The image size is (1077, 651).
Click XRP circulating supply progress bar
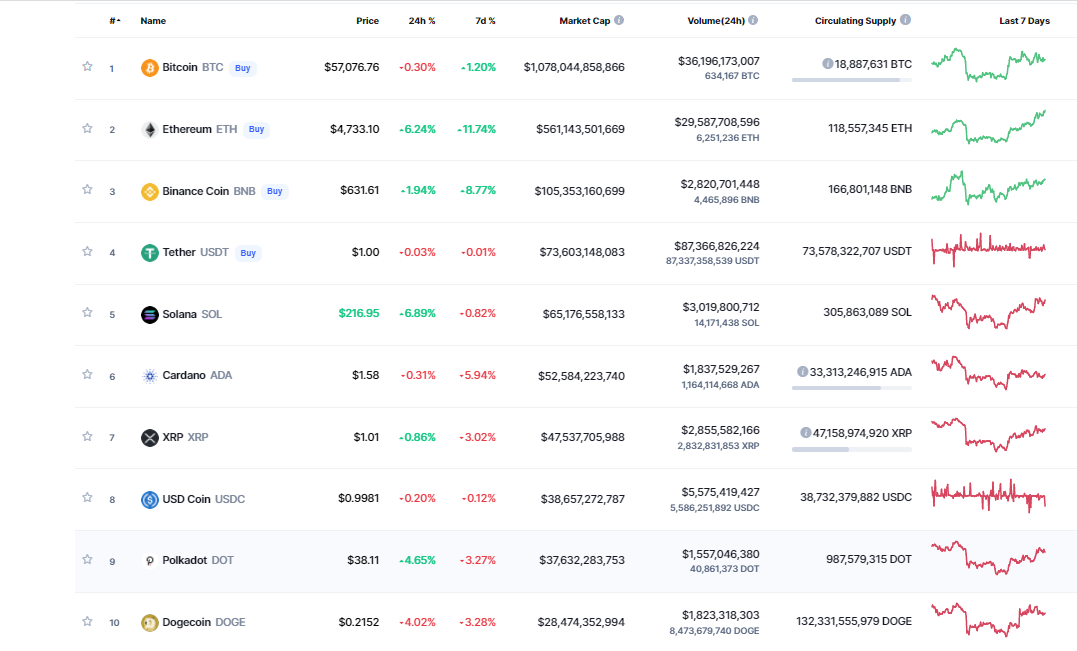pyautogui.click(x=852, y=449)
